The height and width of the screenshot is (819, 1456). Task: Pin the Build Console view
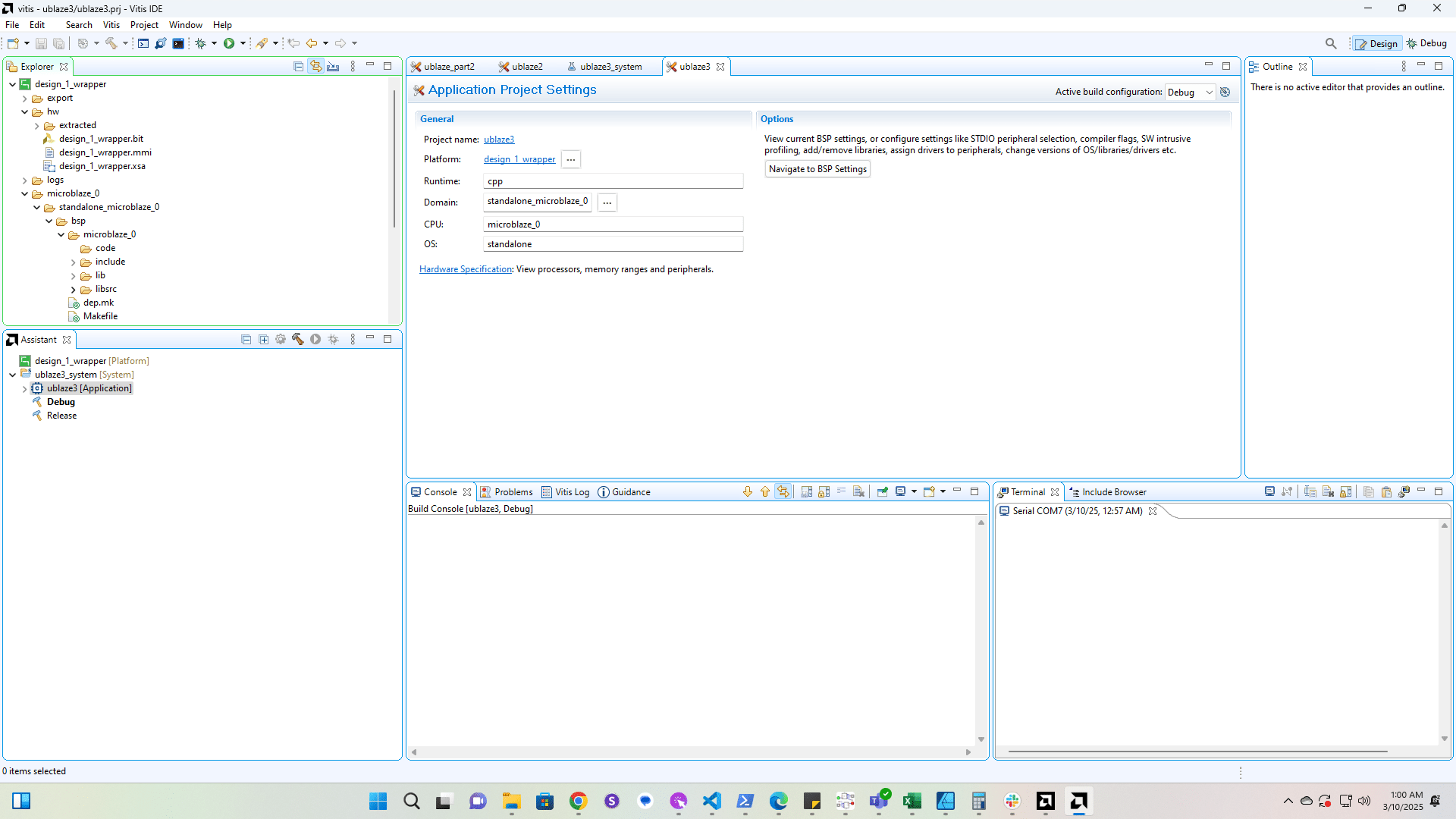pos(882,491)
